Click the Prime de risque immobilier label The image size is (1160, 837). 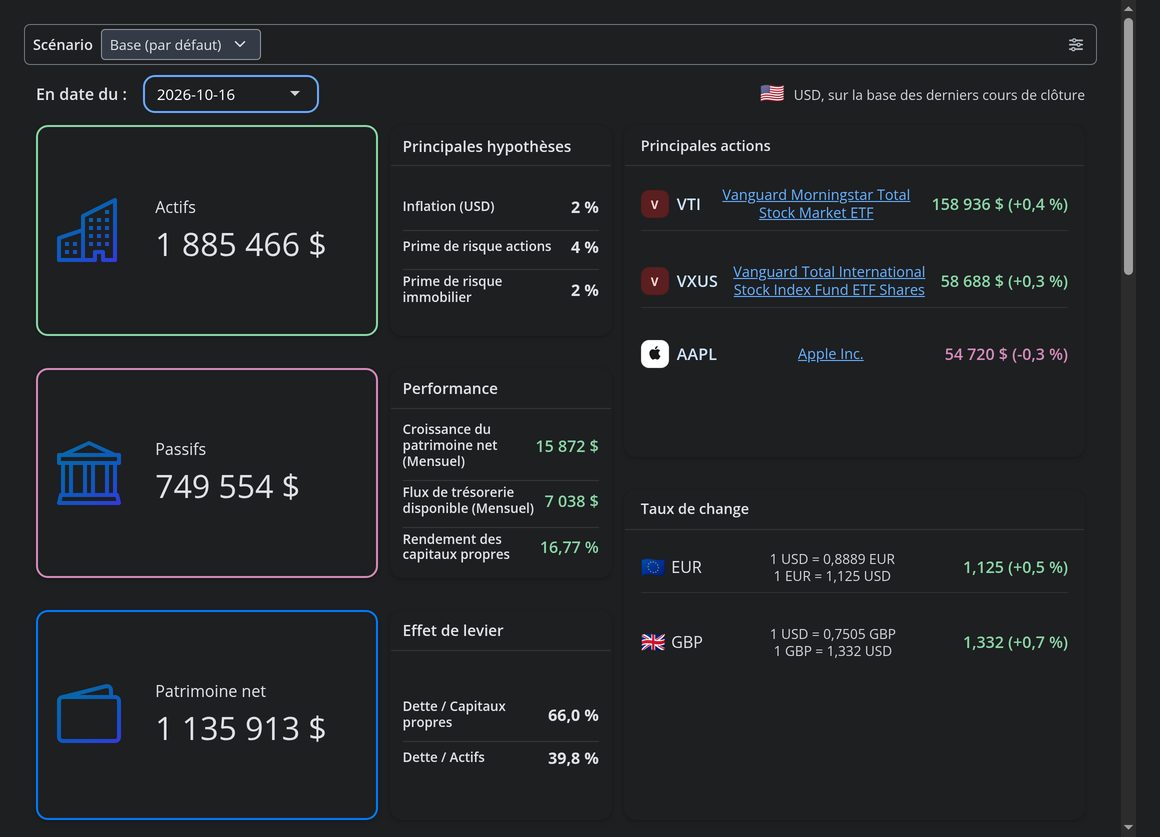point(452,289)
